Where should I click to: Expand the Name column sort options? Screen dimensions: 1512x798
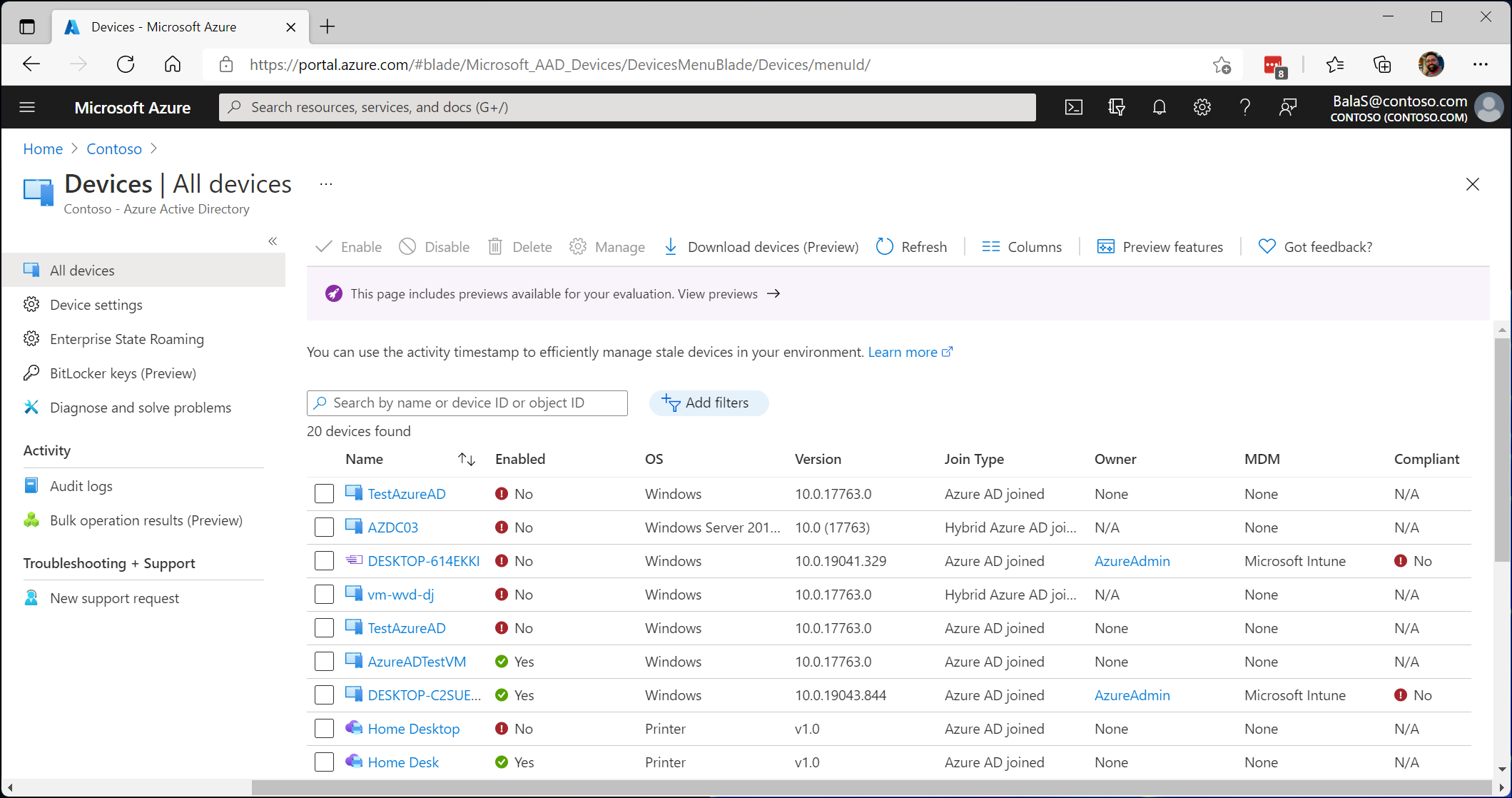[x=465, y=459]
